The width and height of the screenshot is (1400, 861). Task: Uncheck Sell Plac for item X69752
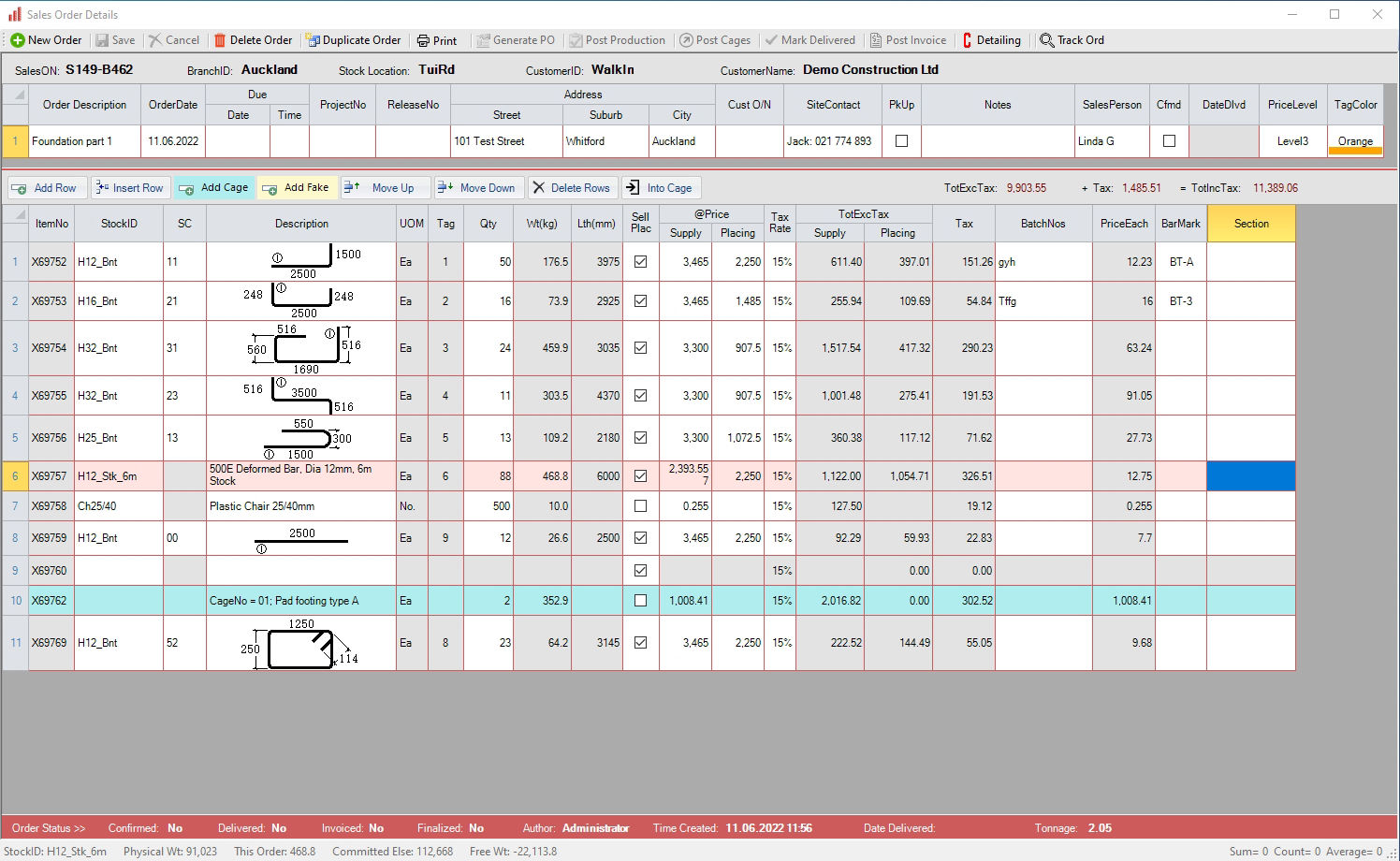pyautogui.click(x=640, y=262)
